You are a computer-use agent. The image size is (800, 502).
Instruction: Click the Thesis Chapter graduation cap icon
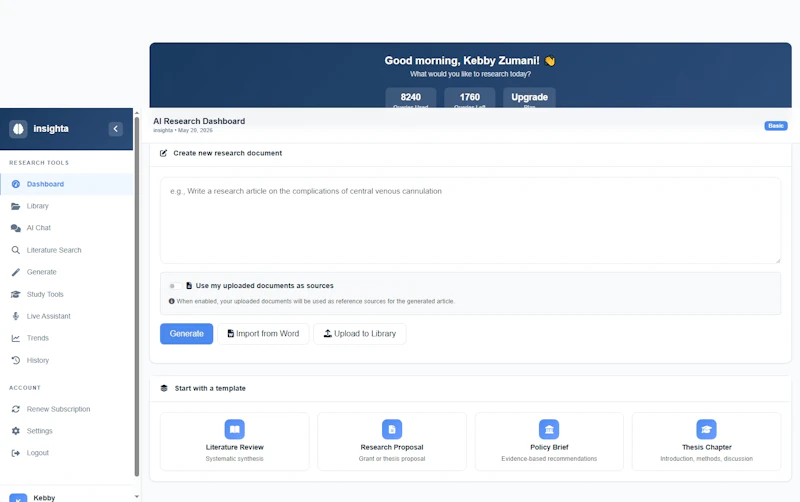point(707,429)
